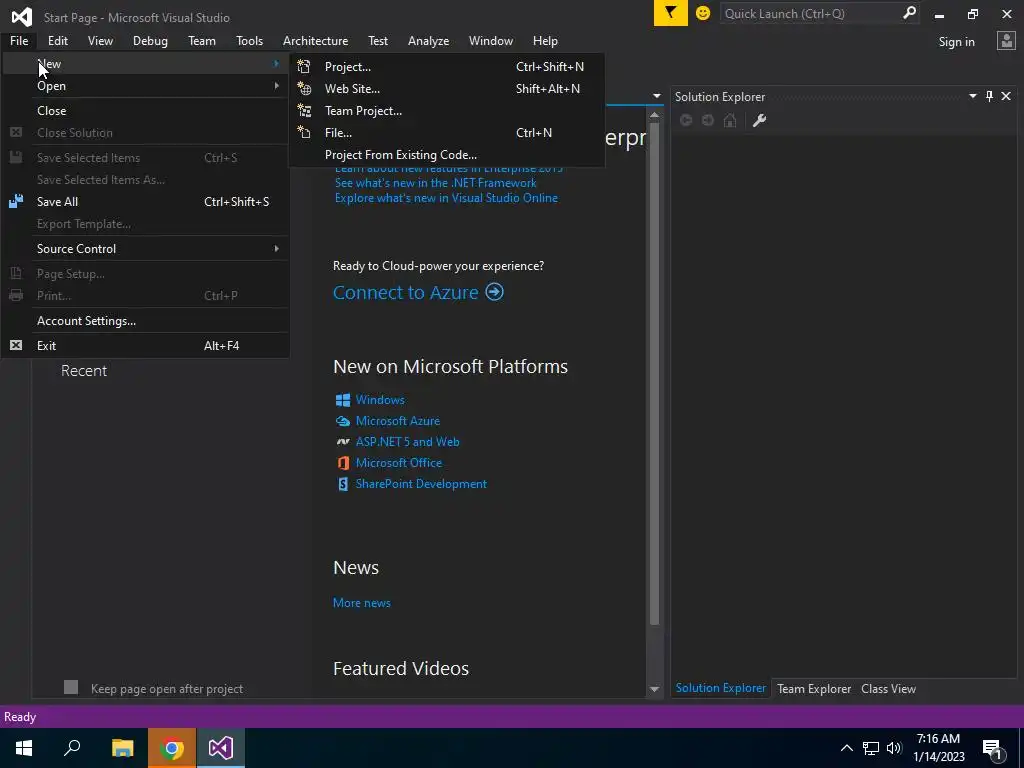Click the Office icon beside Microsoft Office link

342,463
